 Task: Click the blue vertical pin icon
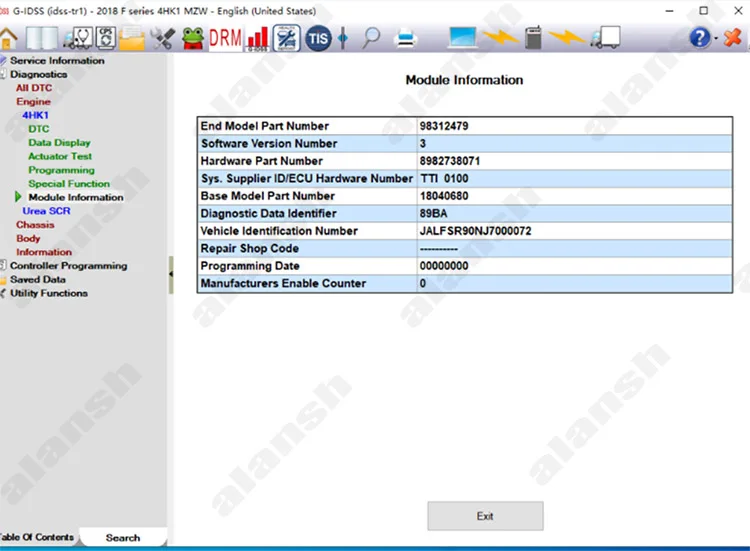tap(343, 38)
